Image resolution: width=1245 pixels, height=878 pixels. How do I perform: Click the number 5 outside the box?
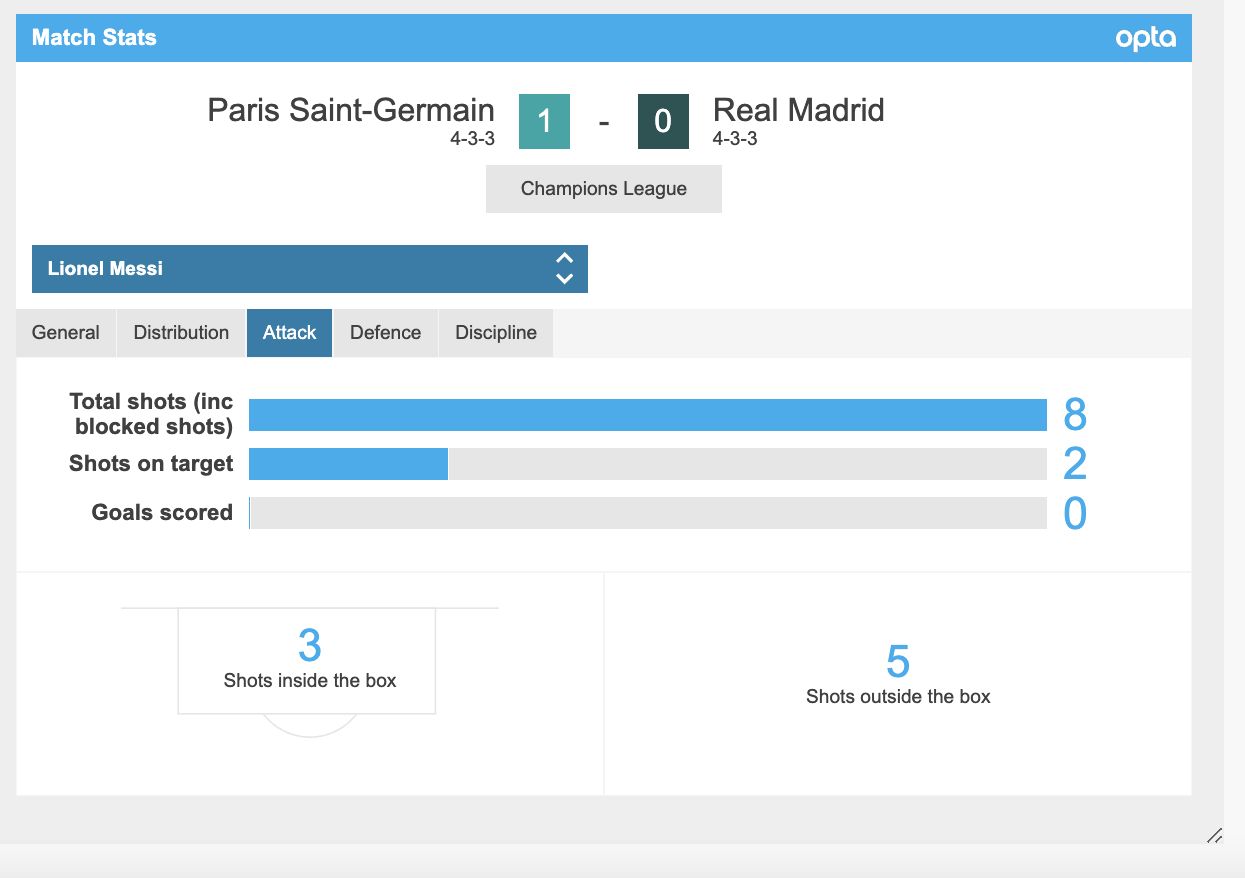[x=898, y=662]
